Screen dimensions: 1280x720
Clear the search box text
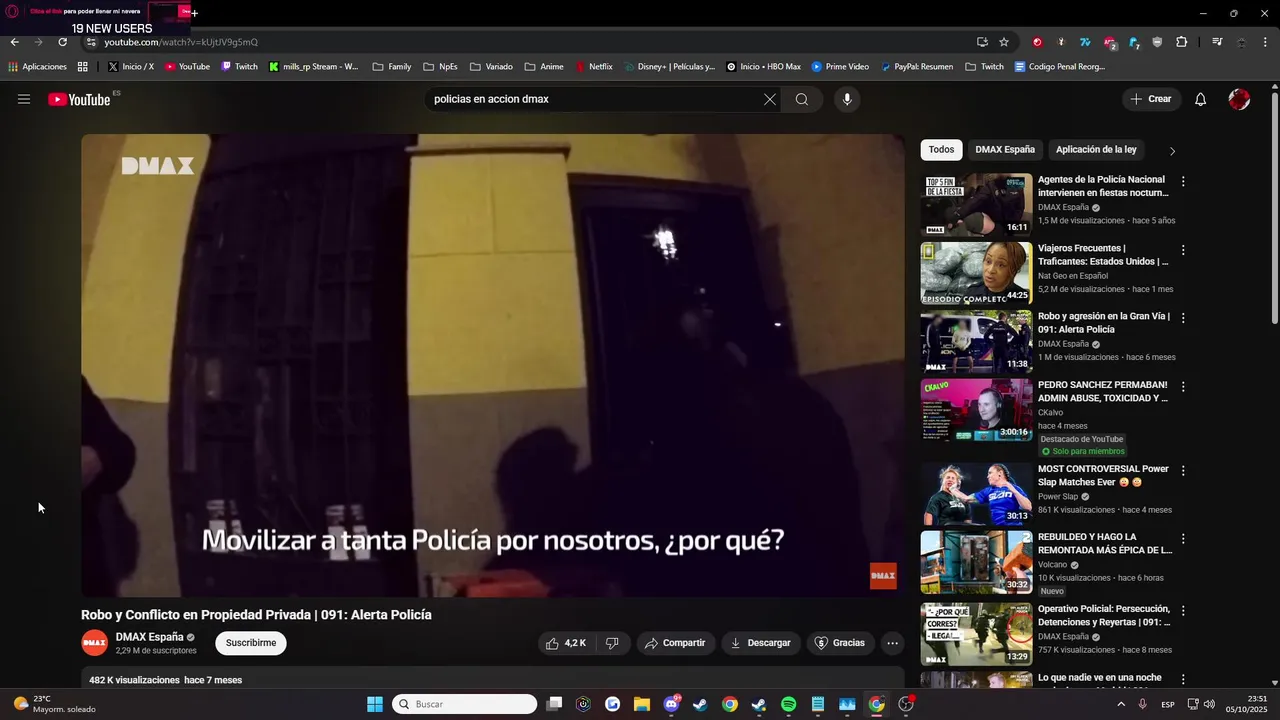[x=769, y=99]
